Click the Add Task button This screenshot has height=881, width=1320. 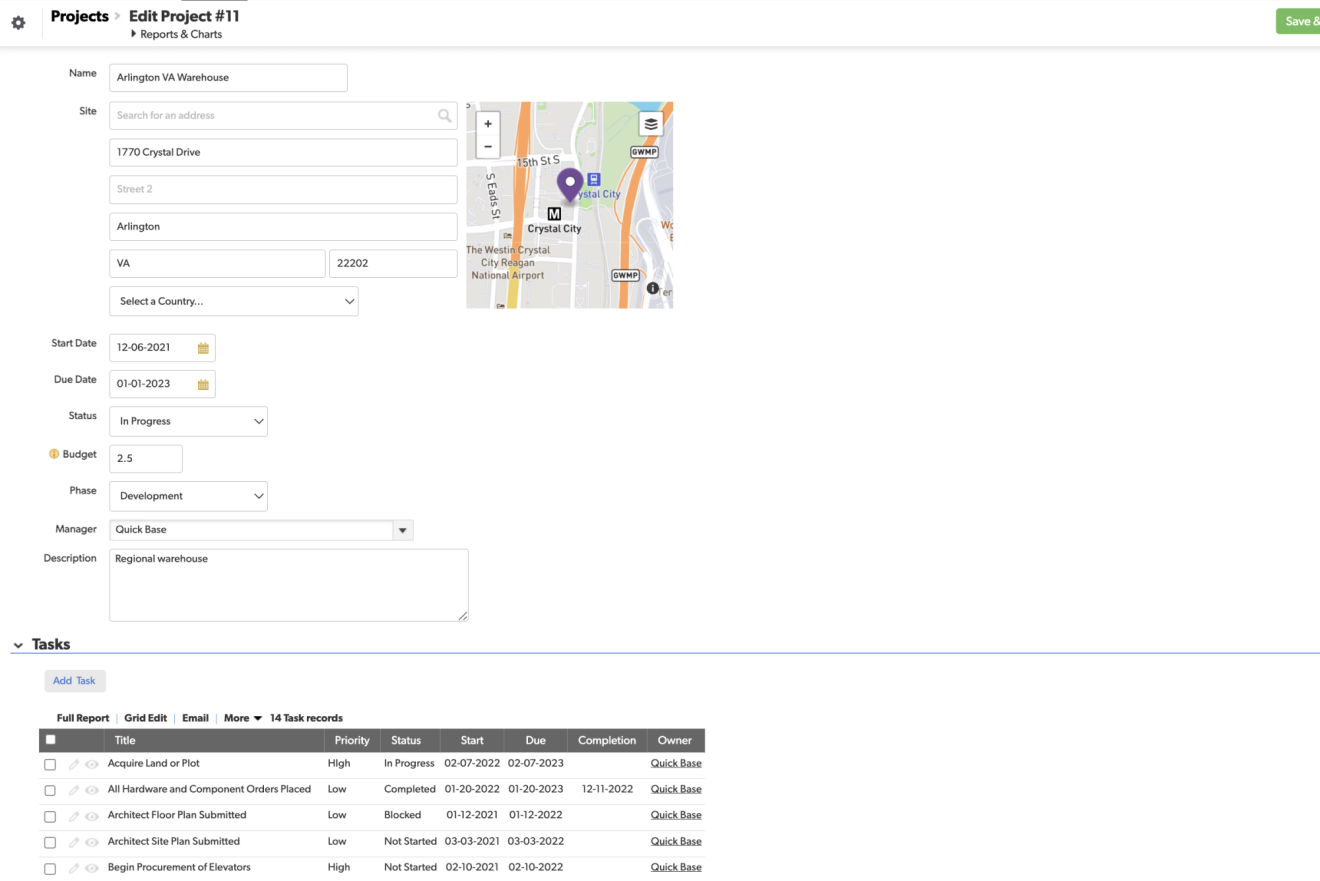coord(75,681)
